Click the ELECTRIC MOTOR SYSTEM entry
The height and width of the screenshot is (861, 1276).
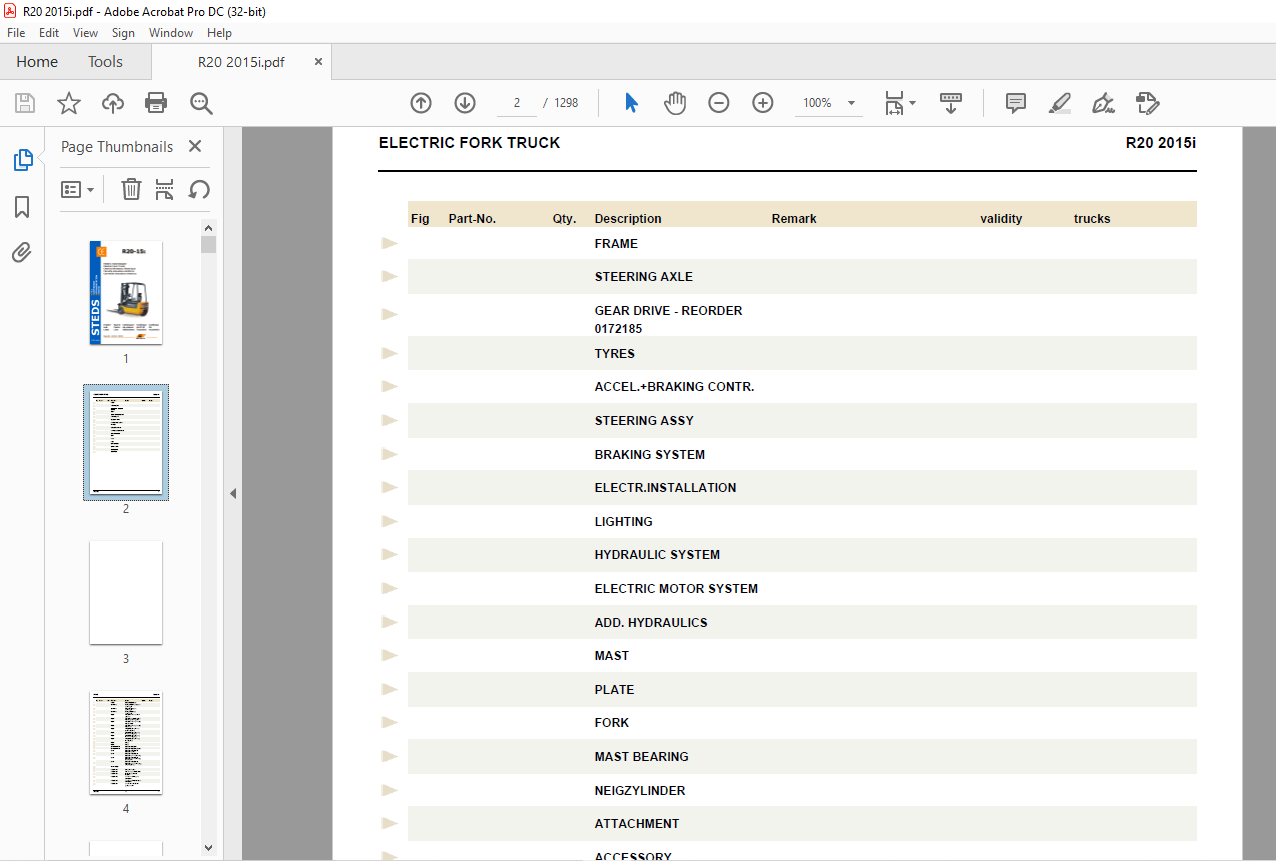[x=676, y=588]
